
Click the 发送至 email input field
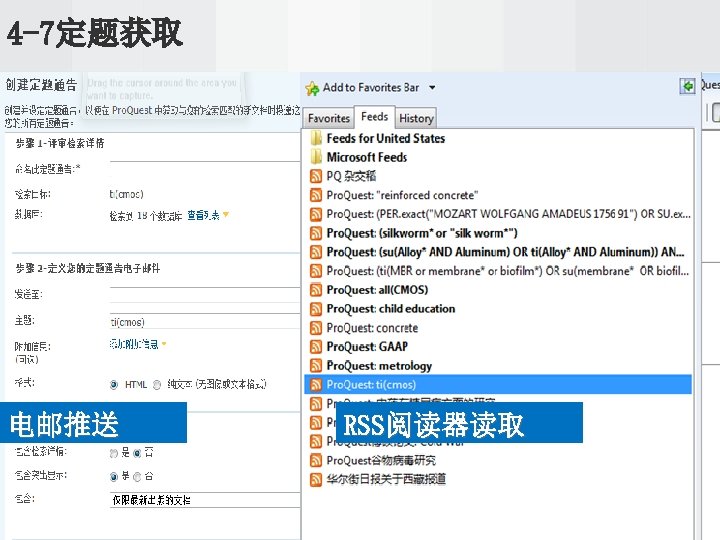[205, 294]
